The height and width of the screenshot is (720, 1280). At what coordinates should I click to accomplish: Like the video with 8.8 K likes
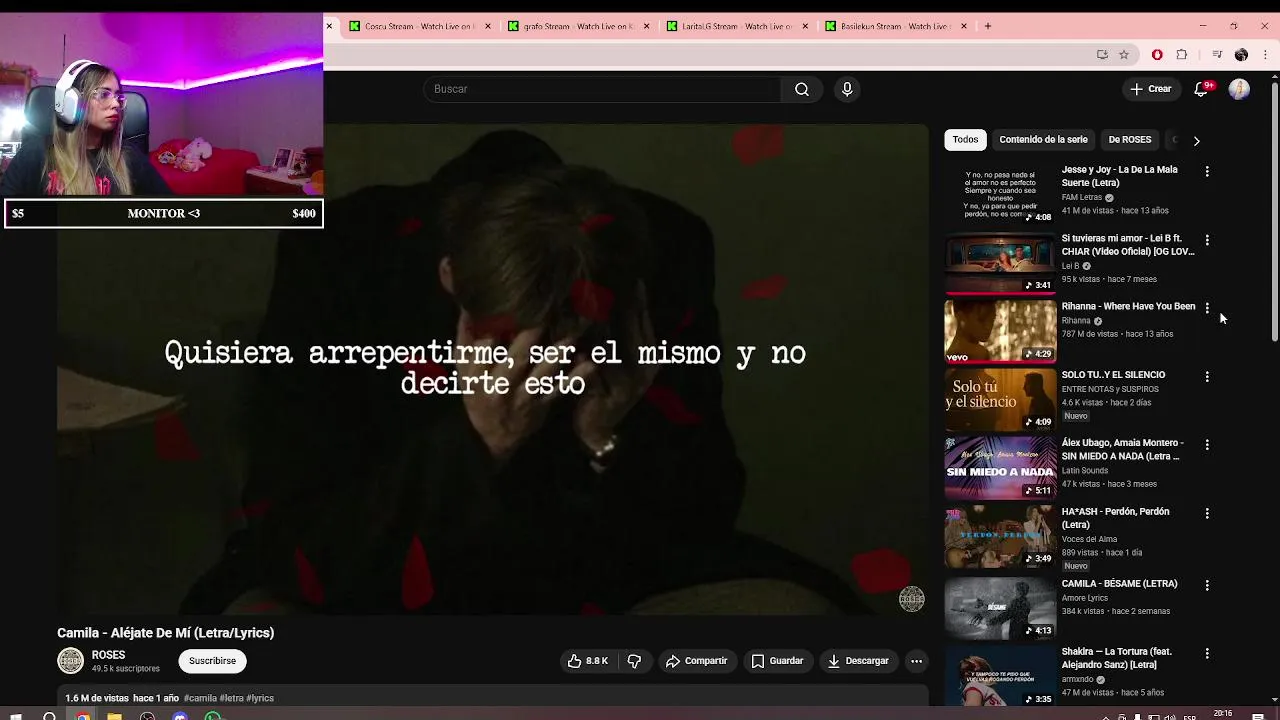(x=588, y=661)
